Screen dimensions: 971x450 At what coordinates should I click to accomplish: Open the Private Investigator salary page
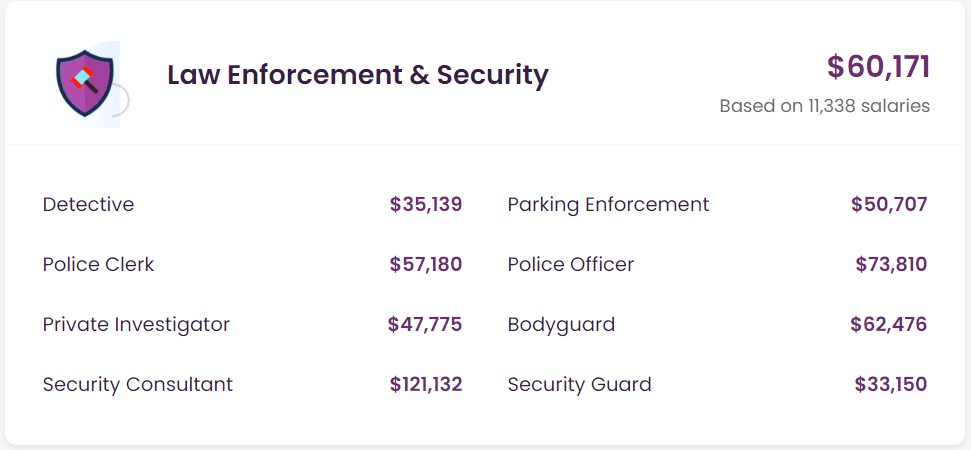click(136, 325)
